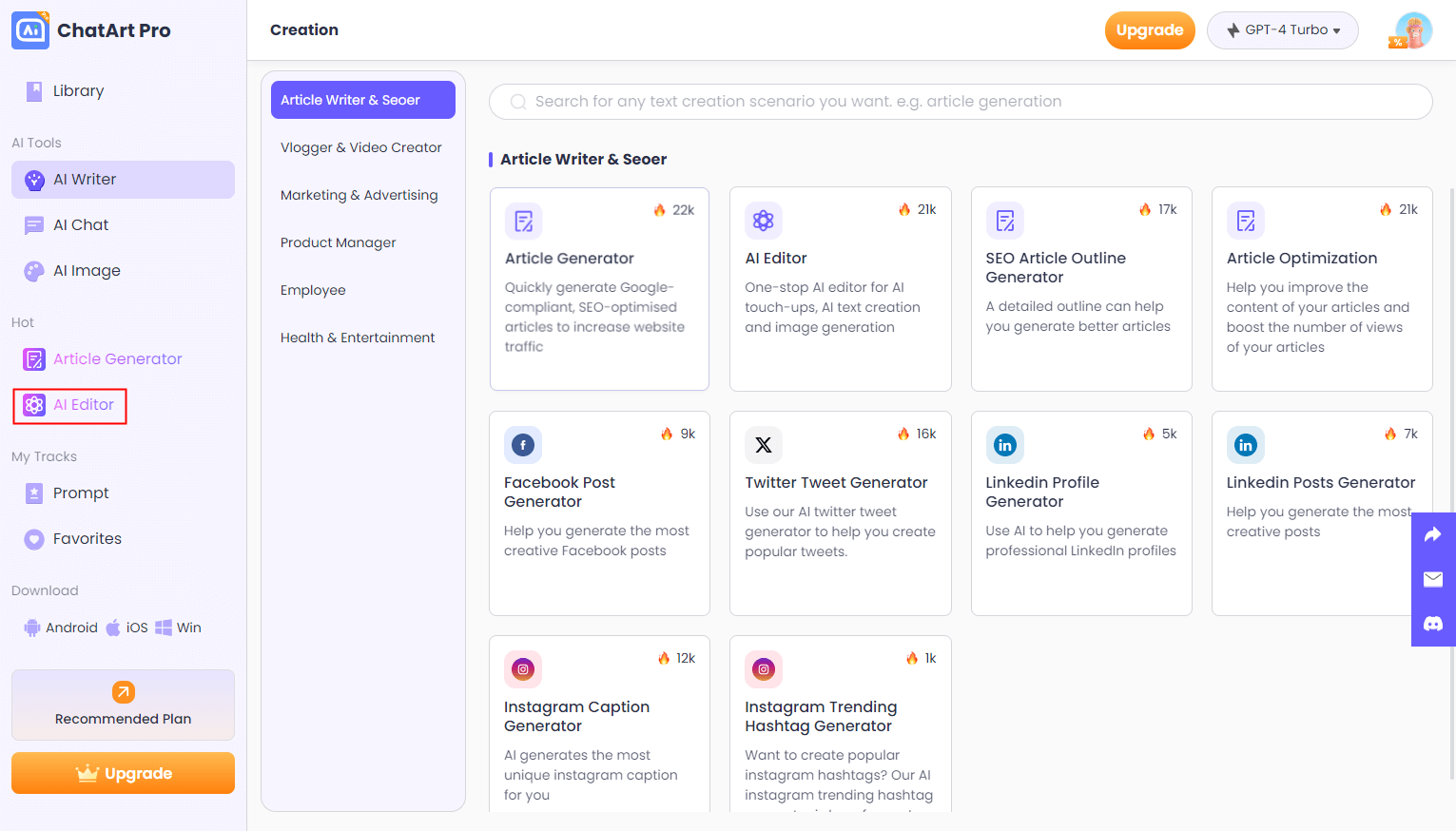Click the orange Upgrade button in sidebar
The height and width of the screenshot is (831, 1456).
pos(123,773)
